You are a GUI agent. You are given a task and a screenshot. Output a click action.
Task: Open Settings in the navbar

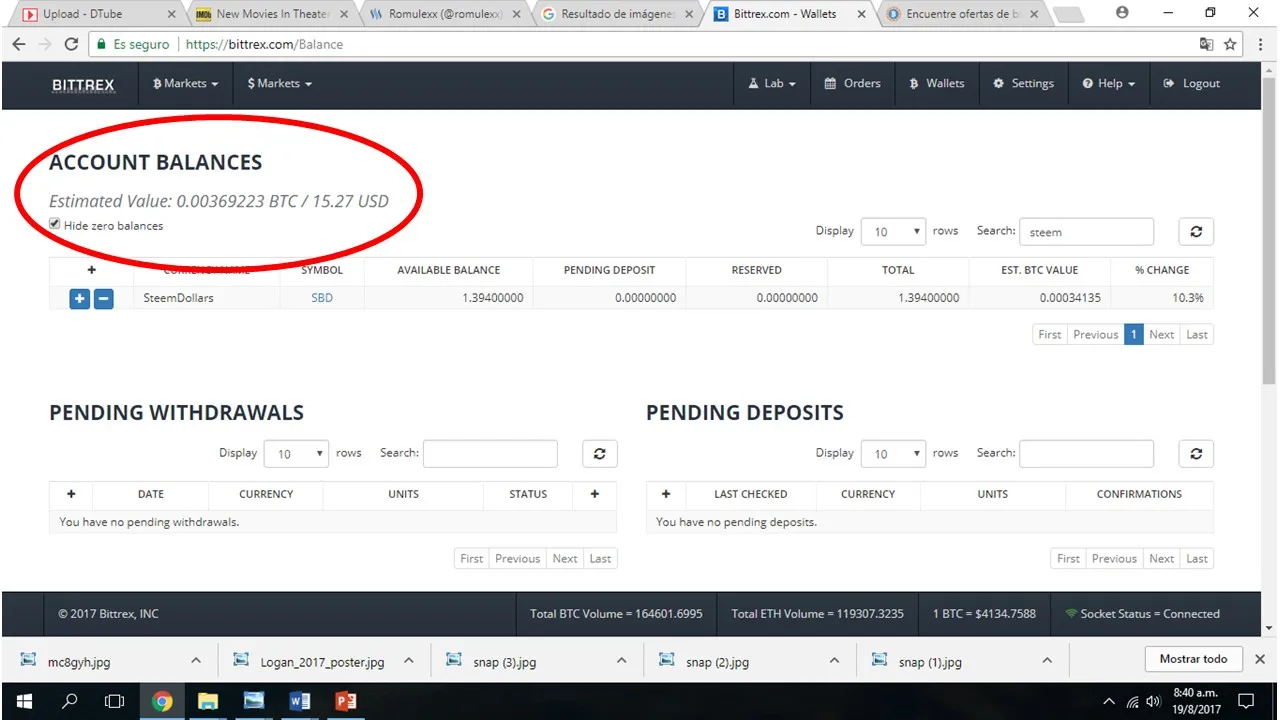(1023, 84)
